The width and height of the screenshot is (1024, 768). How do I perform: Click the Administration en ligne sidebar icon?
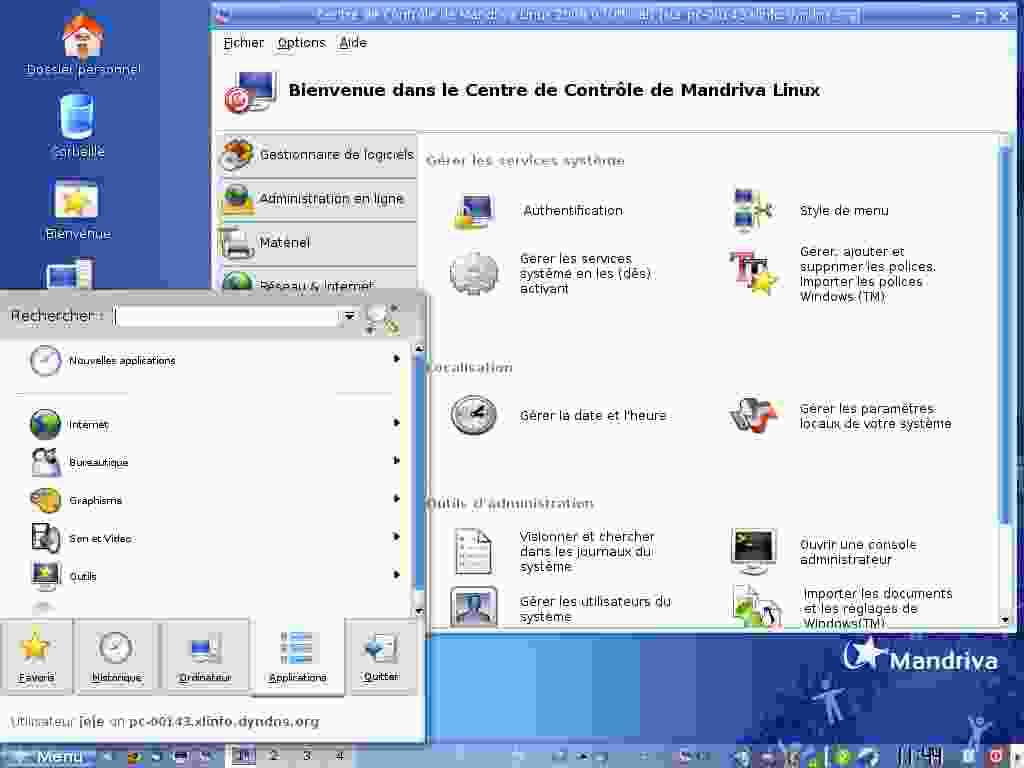pos(237,199)
